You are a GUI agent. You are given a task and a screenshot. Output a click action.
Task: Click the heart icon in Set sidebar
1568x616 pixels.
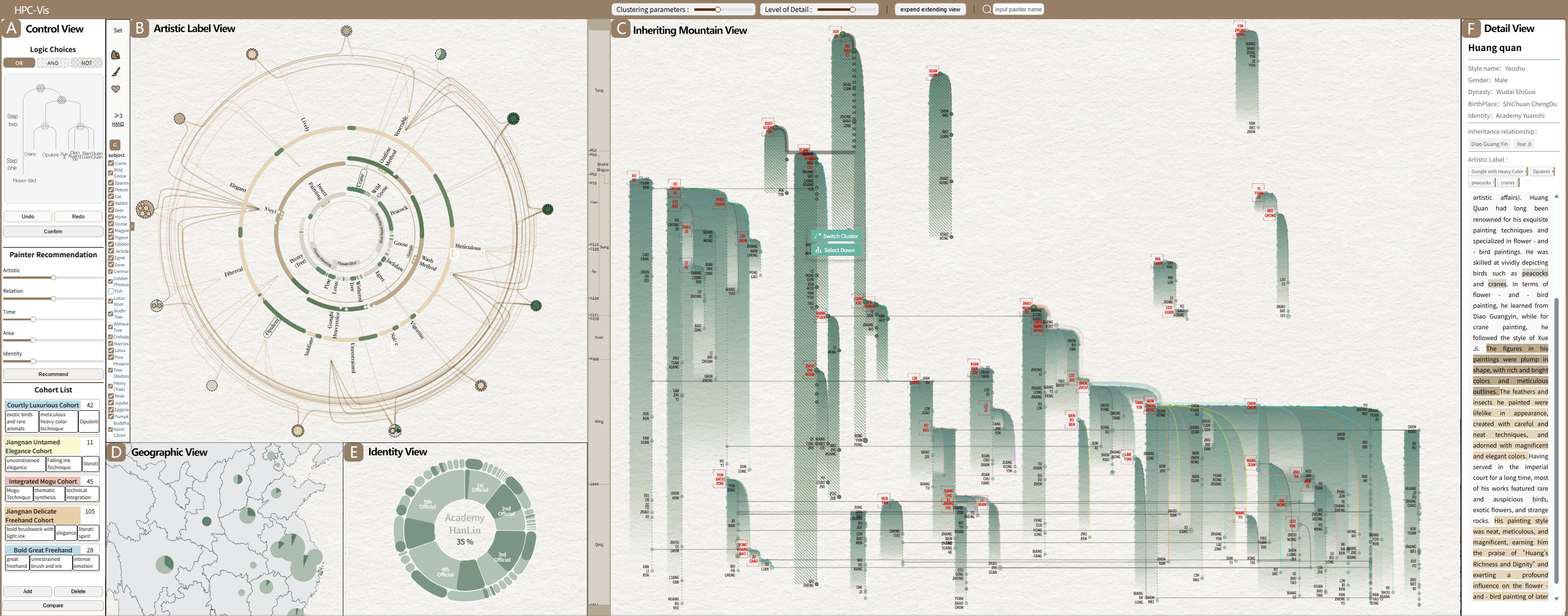coord(116,89)
